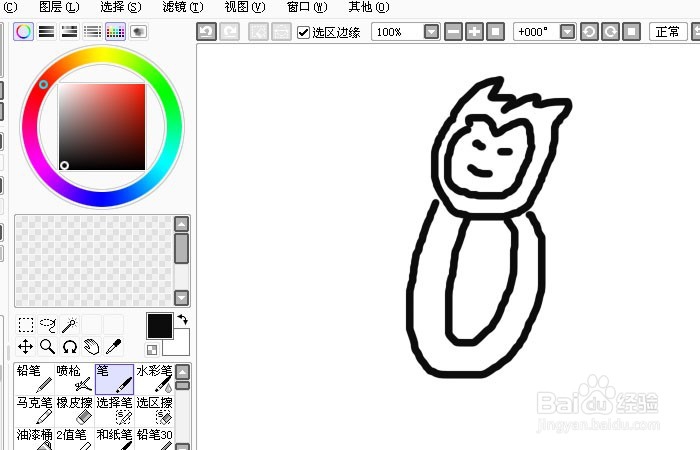Select the 选区擦 selection eraser
This screenshot has height=450, width=700.
154,411
